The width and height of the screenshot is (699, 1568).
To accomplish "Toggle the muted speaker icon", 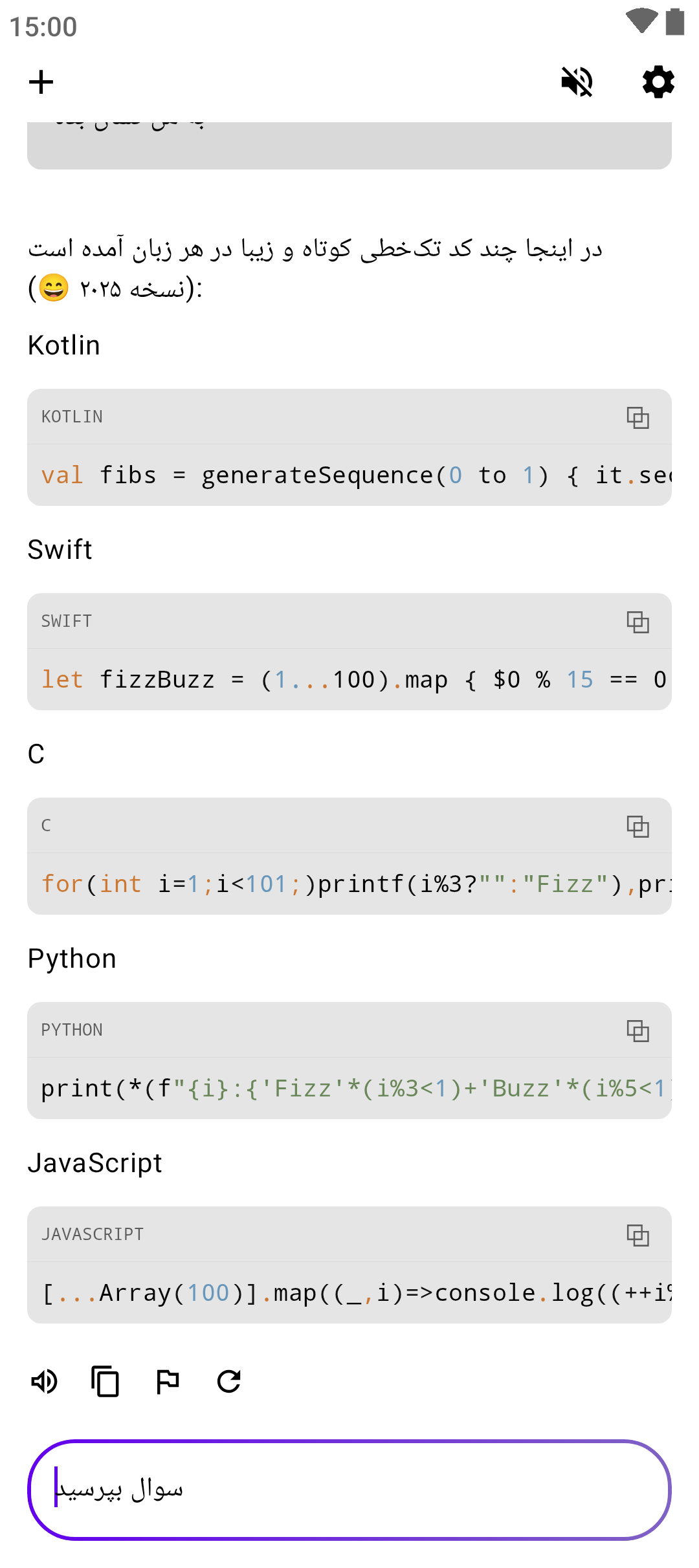I will (x=577, y=82).
